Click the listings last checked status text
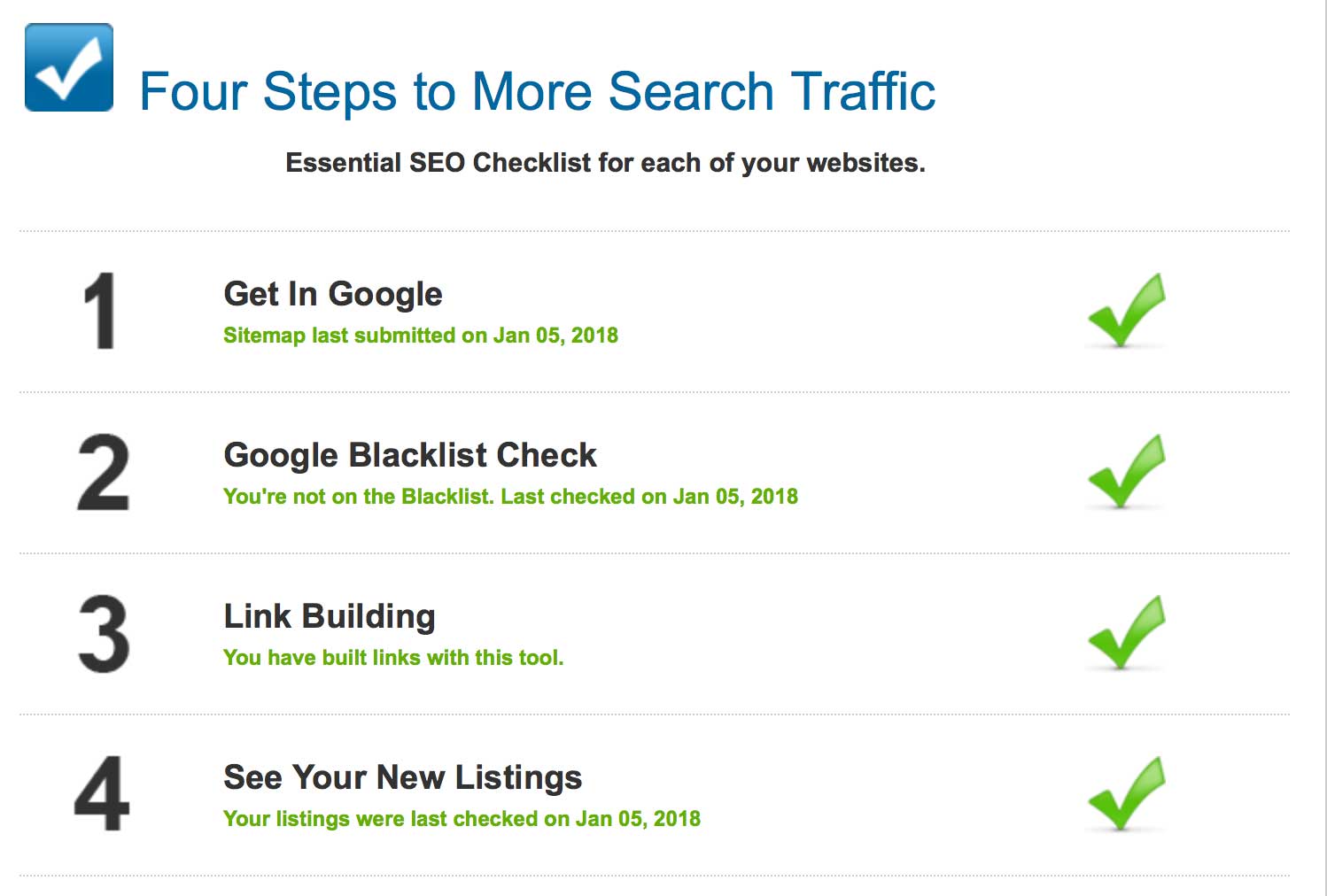The image size is (1327, 896). point(462,819)
